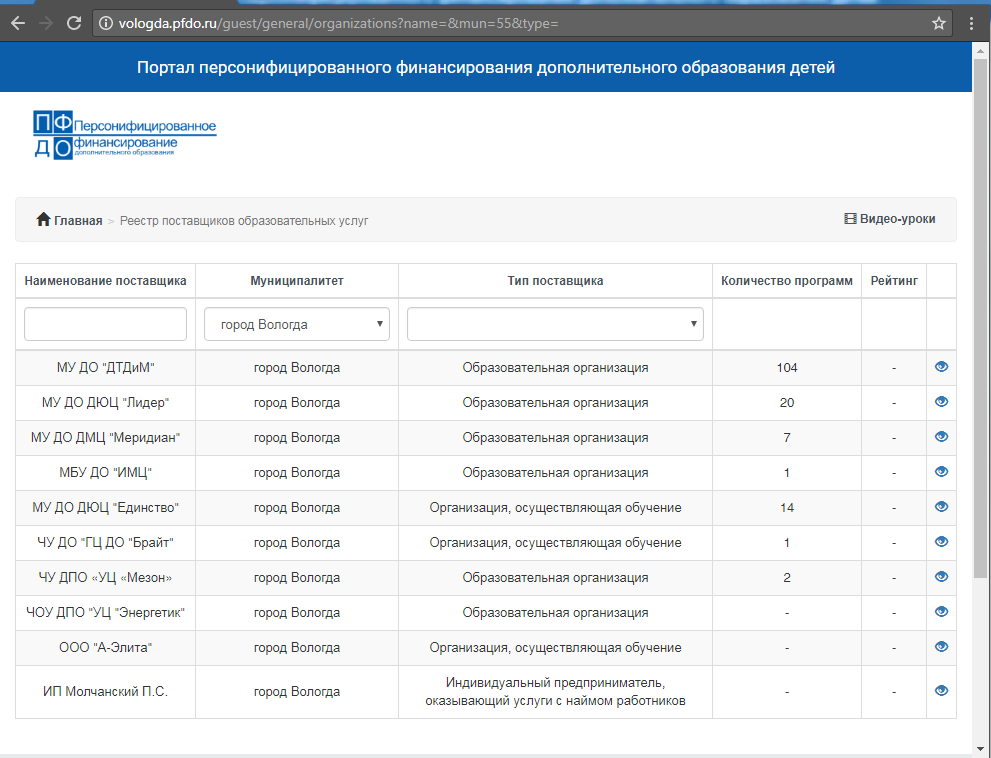Open eye icon for МБУ ДО "ИМЦ"
This screenshot has width=991, height=758.
coord(941,472)
